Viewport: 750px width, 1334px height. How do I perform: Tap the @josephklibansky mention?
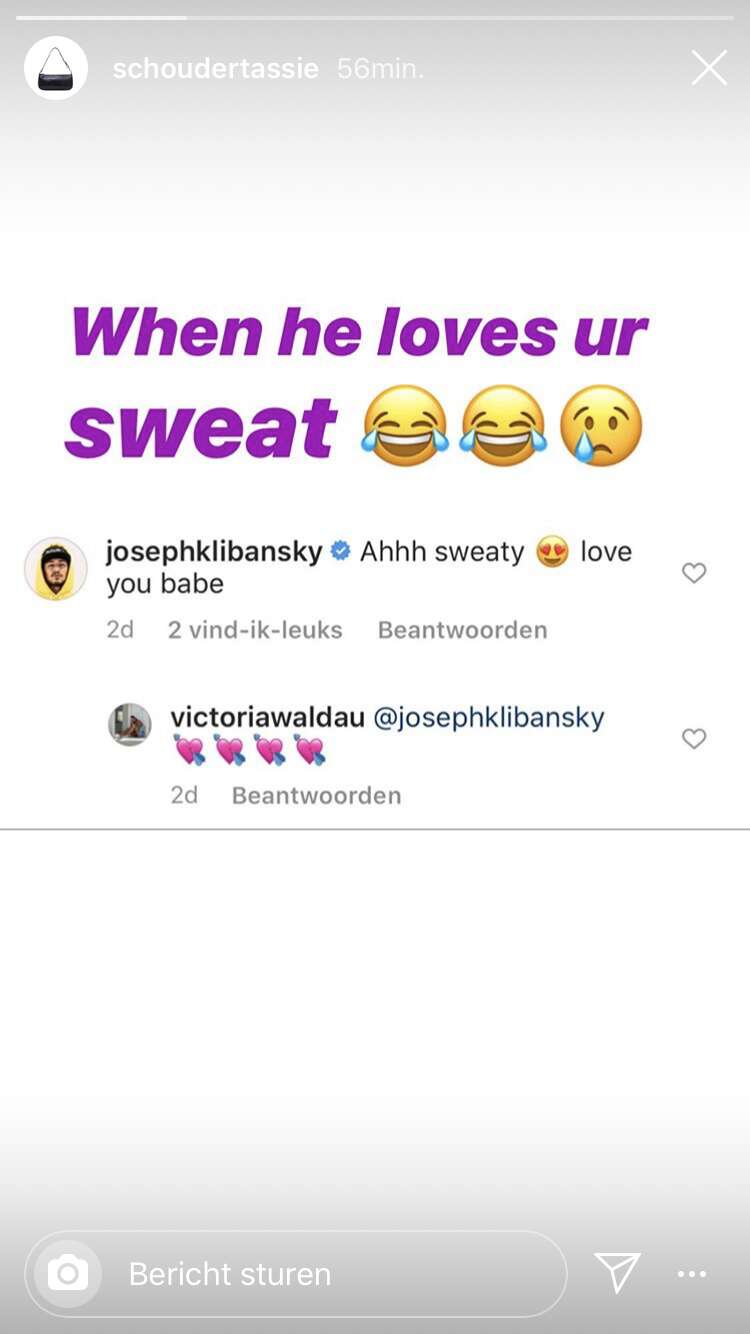tap(489, 717)
